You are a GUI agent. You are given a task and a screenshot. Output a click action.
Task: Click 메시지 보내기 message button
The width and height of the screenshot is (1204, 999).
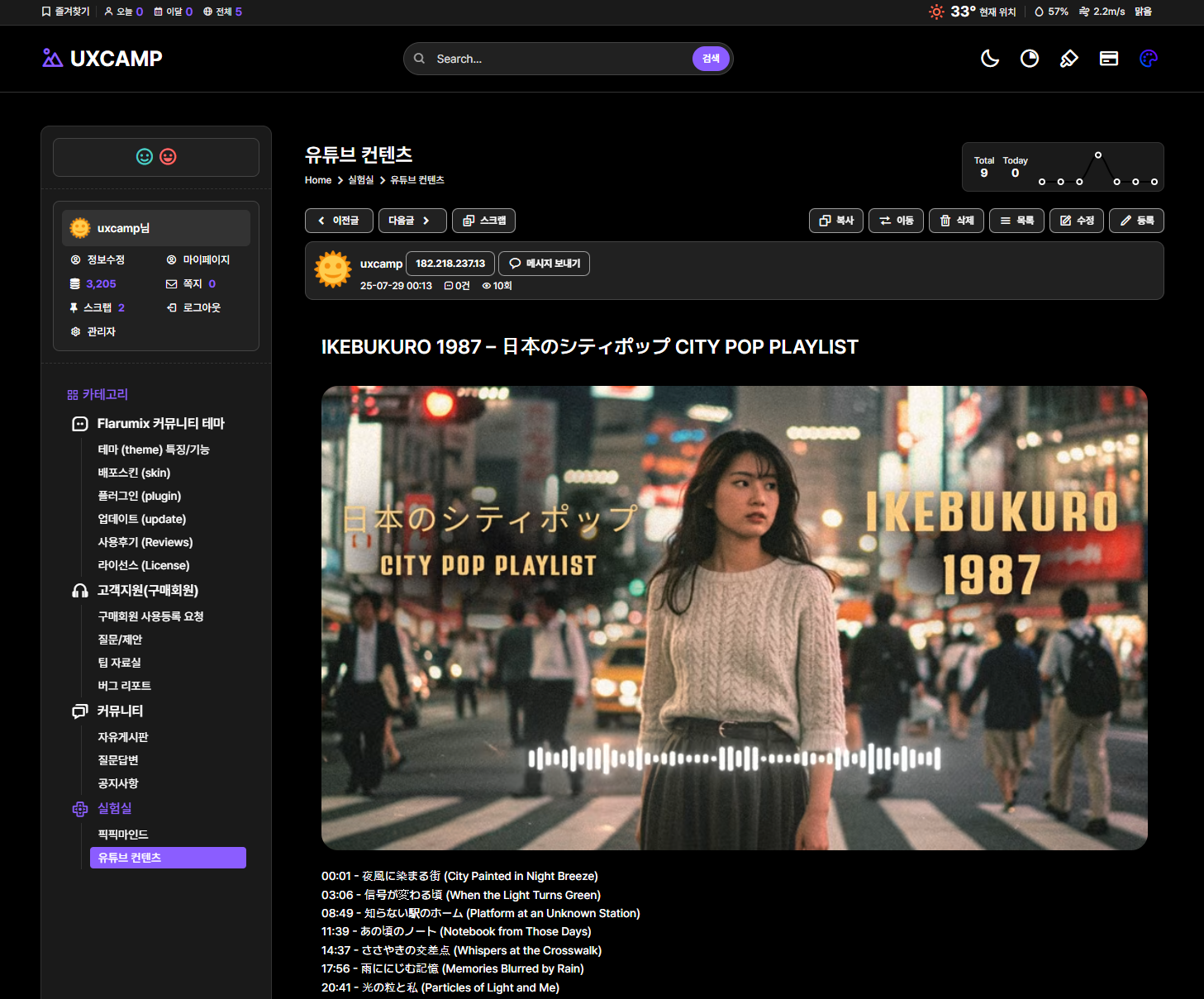coord(545,264)
